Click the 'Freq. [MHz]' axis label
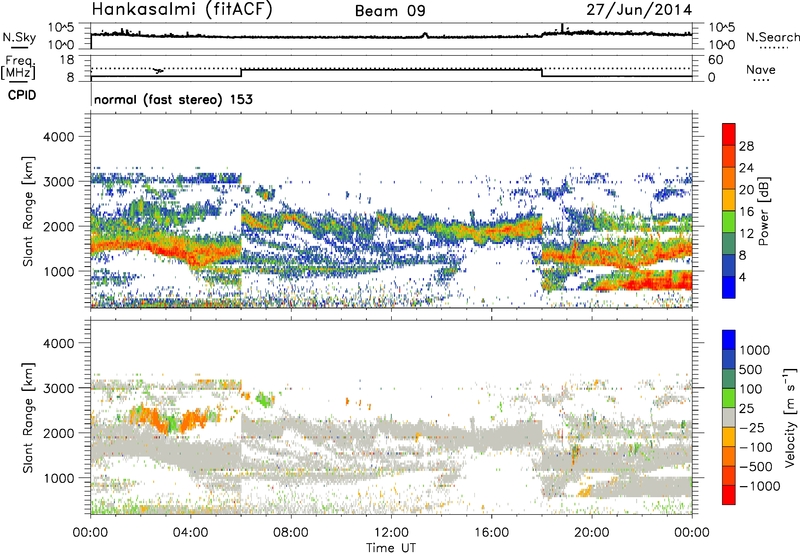This screenshot has width=800, height=554. (19, 68)
